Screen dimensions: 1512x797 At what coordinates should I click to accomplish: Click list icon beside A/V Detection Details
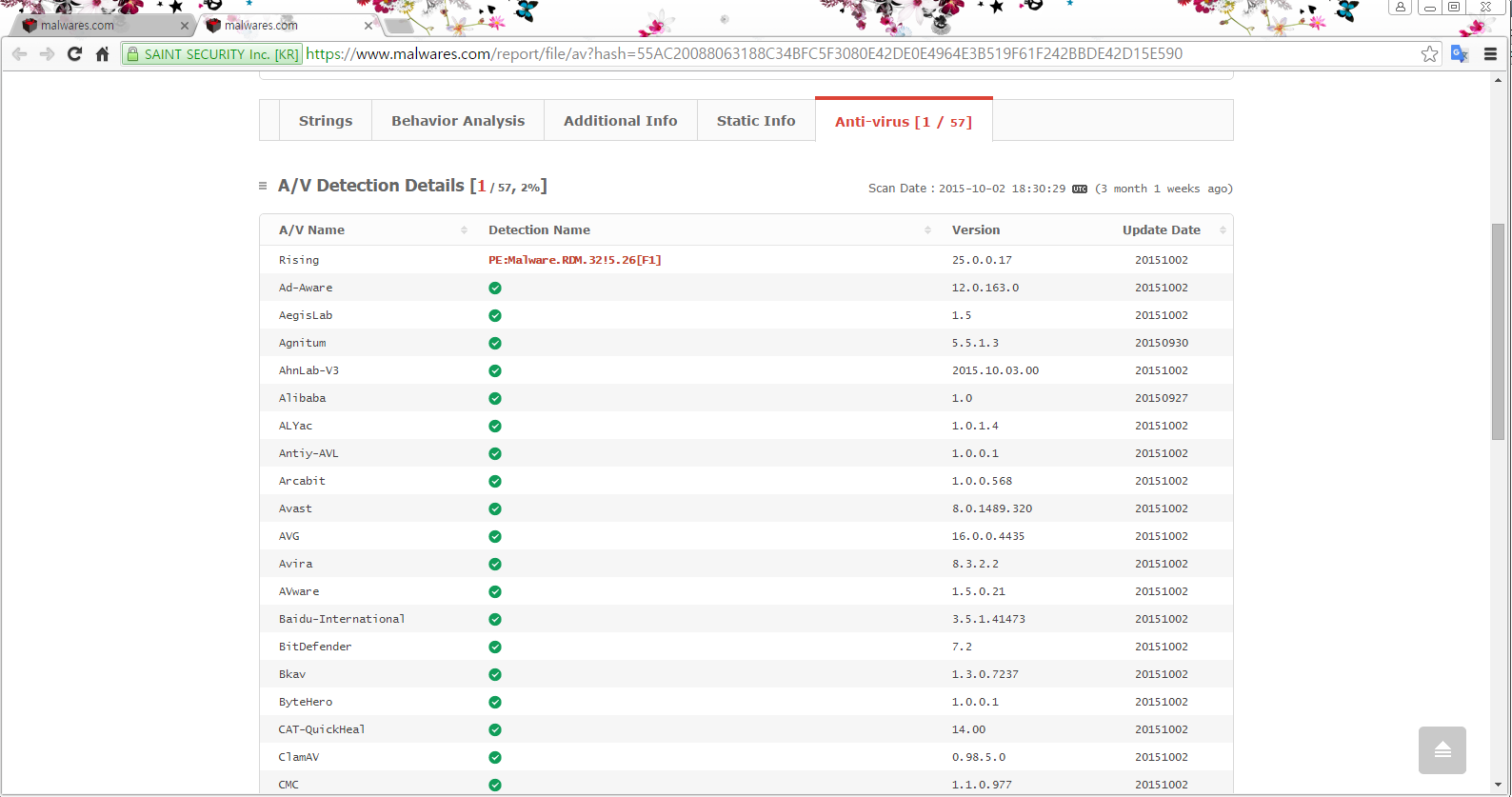coord(263,186)
